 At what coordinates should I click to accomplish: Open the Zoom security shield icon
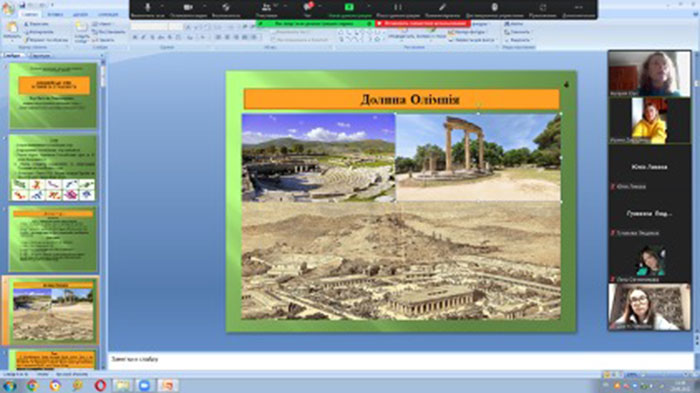[226, 7]
